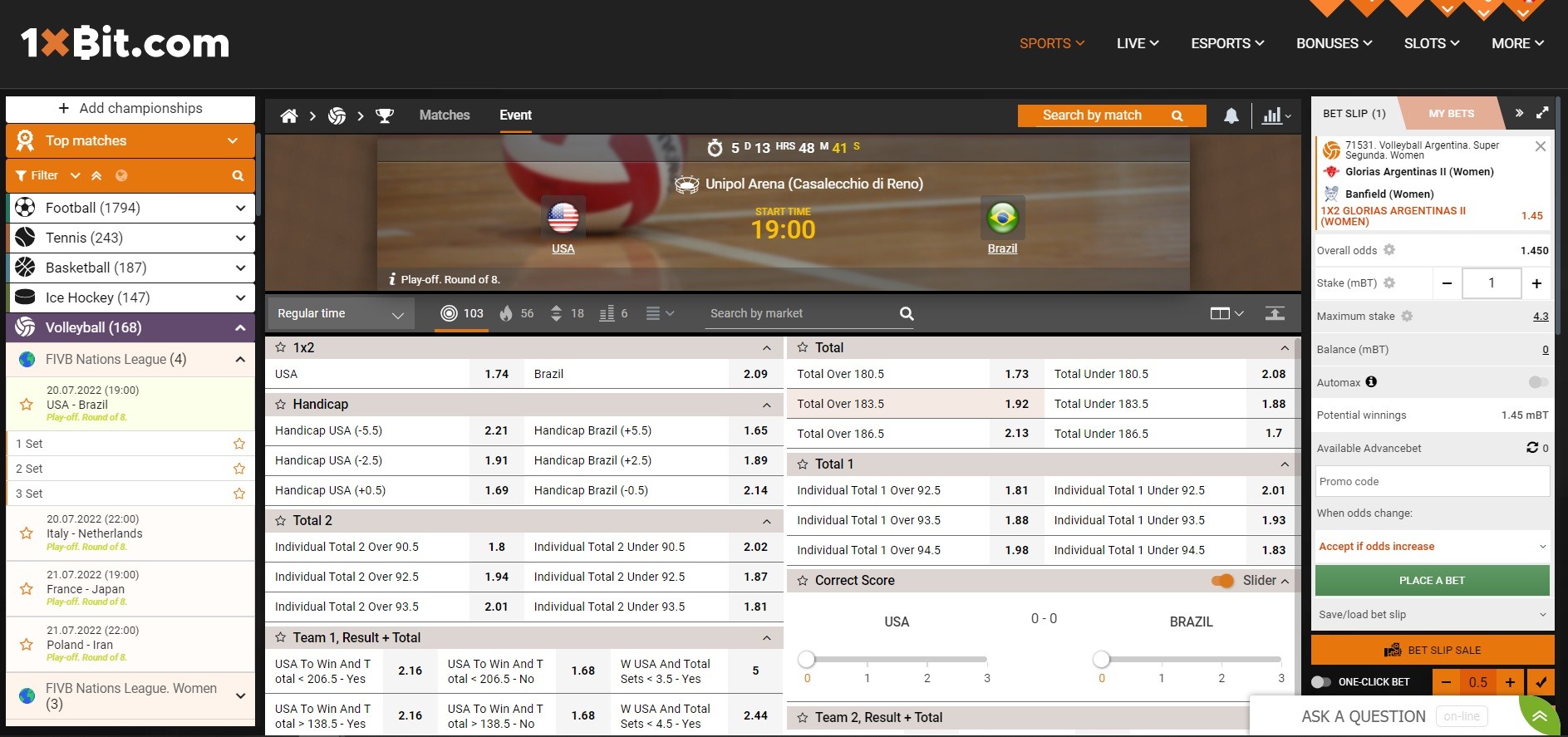Favorite the USA - Brazil match star
Viewport: 1568px width, 737px height.
(27, 404)
